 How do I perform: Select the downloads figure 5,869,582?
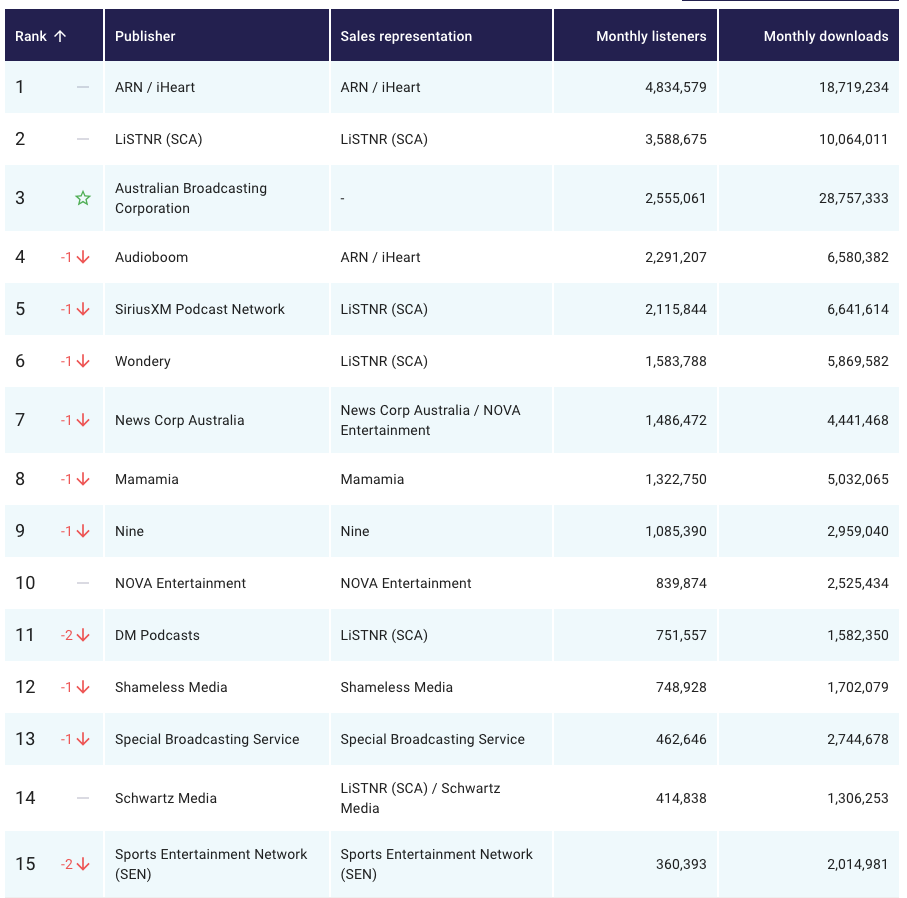pyautogui.click(x=858, y=362)
